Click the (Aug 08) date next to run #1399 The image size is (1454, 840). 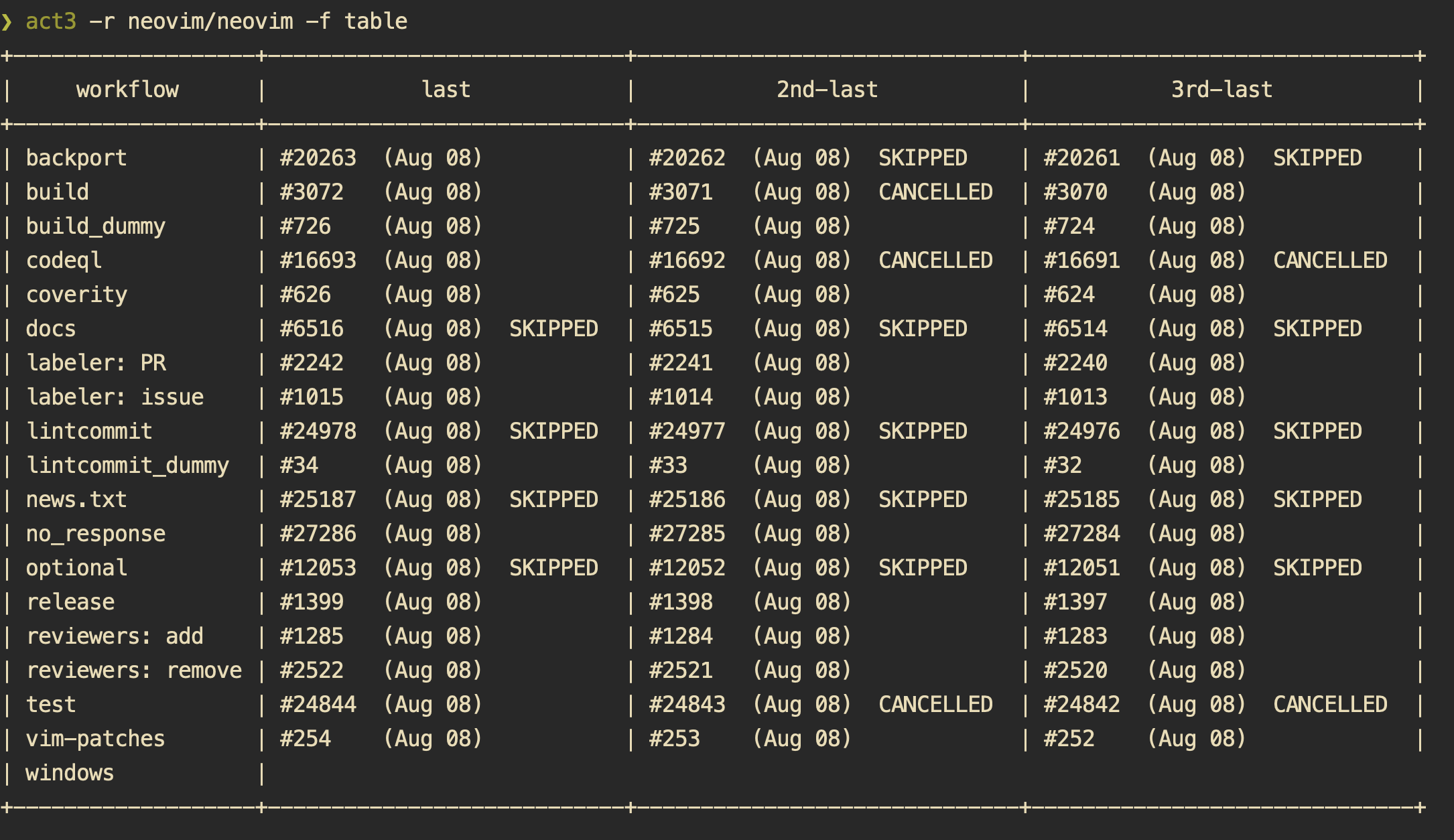click(x=432, y=602)
